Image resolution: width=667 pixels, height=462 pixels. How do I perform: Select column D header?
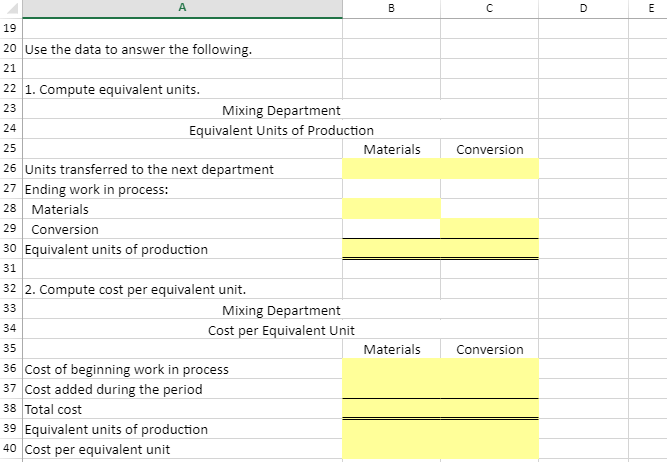click(x=583, y=8)
